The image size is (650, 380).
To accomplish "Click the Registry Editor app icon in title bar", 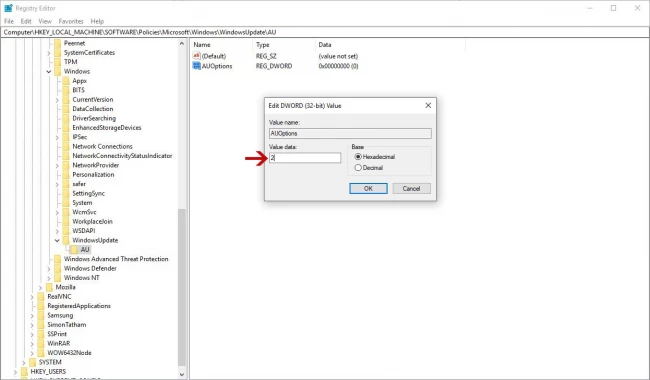I will [8, 8].
